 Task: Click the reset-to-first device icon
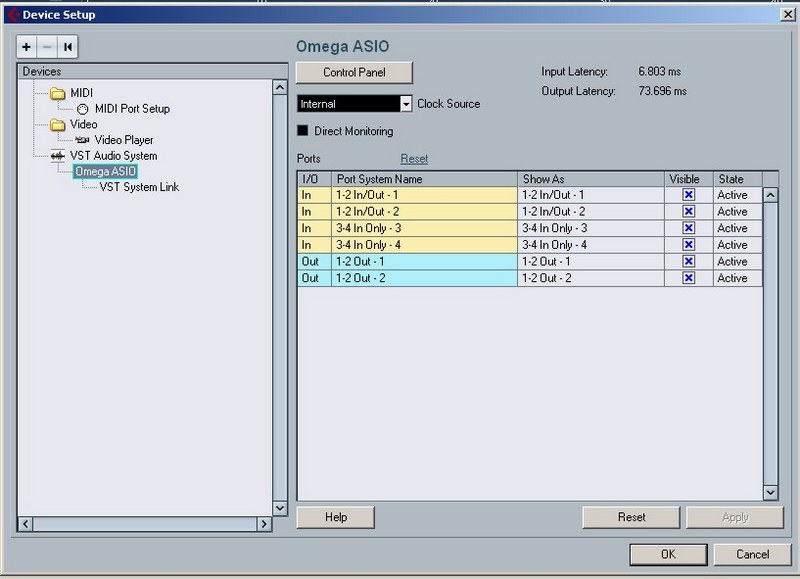click(x=67, y=47)
